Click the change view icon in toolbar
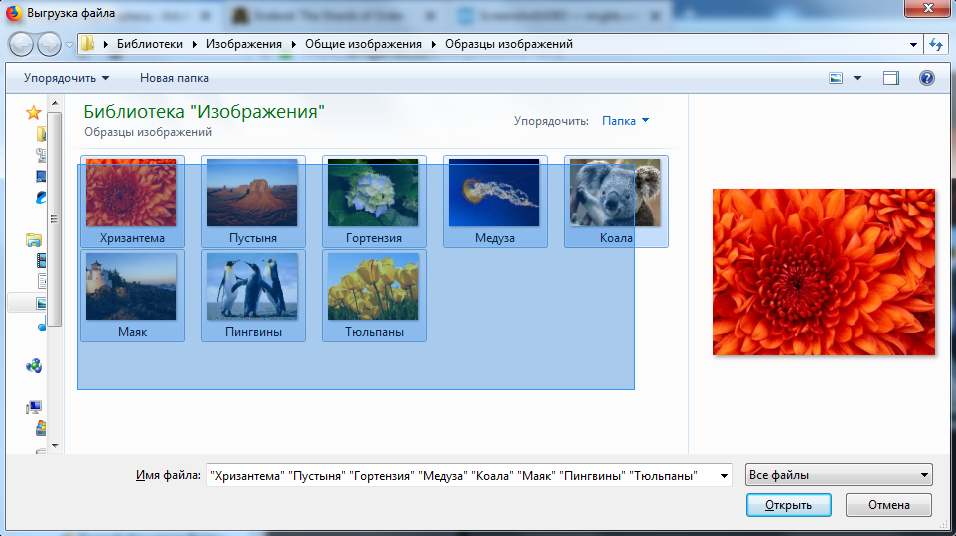 [x=836, y=78]
